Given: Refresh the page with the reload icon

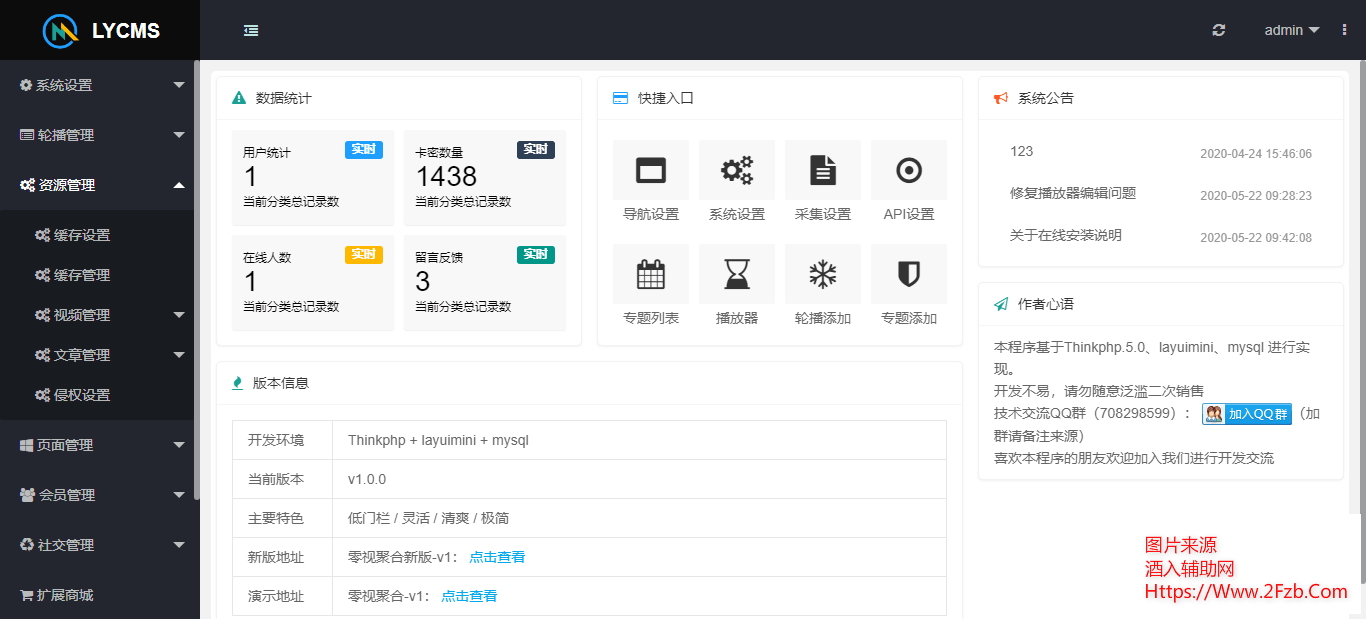Looking at the screenshot, I should pyautogui.click(x=1218, y=30).
